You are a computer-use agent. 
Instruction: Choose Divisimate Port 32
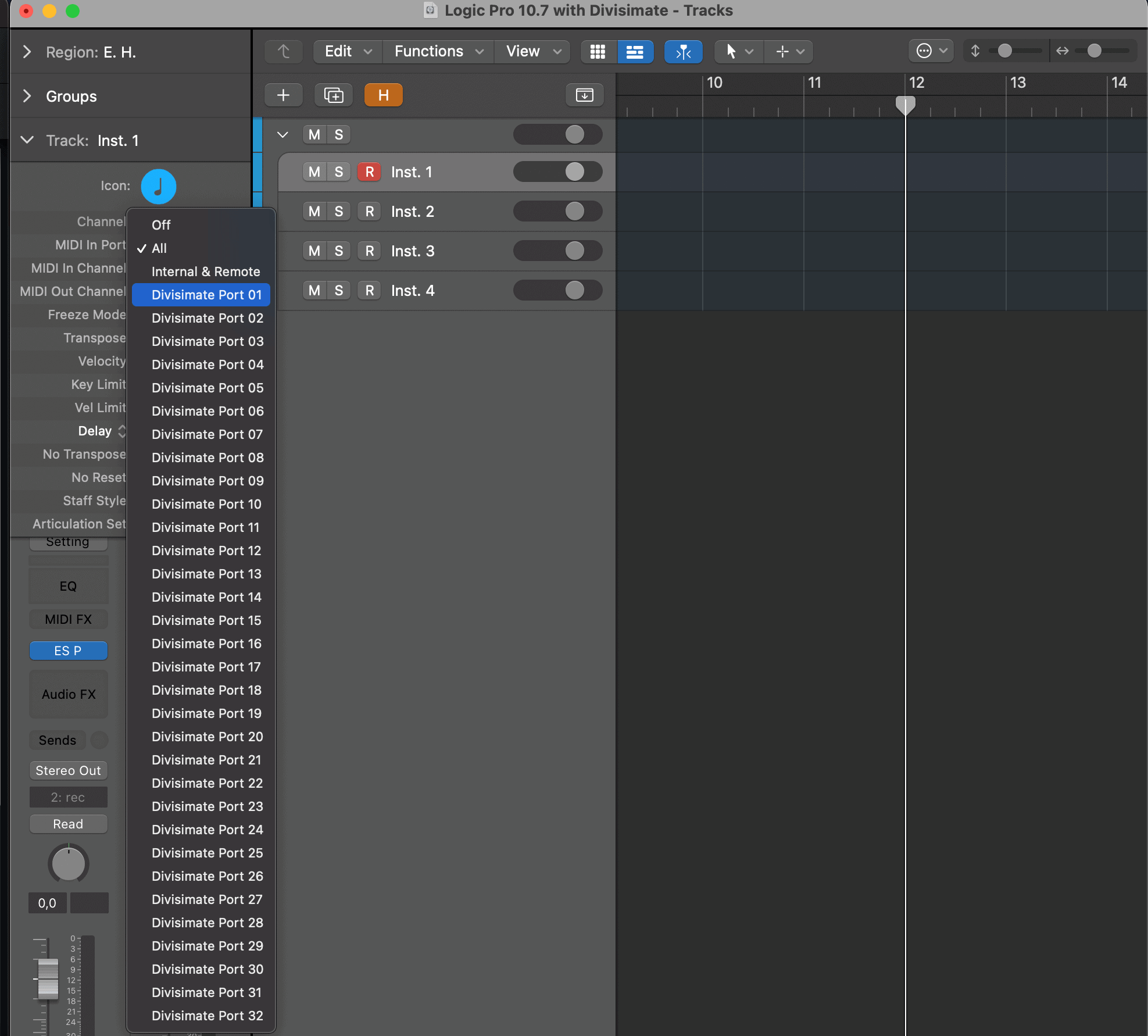click(x=201, y=1016)
